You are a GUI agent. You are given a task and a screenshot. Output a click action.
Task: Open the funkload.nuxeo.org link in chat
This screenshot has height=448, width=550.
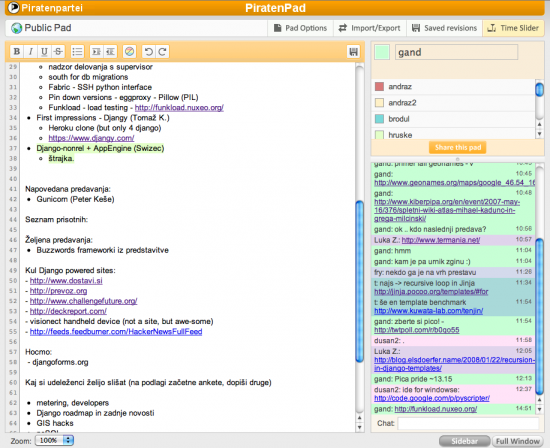click(436, 409)
